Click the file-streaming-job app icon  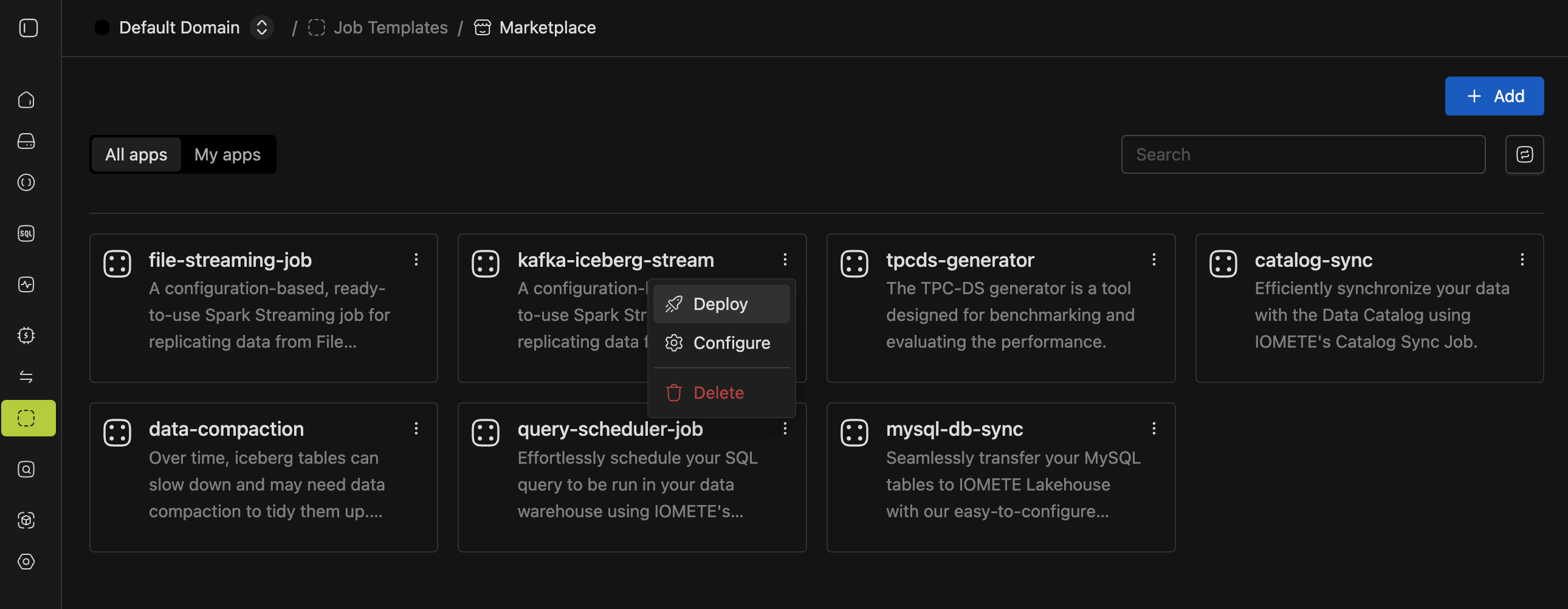(x=117, y=264)
